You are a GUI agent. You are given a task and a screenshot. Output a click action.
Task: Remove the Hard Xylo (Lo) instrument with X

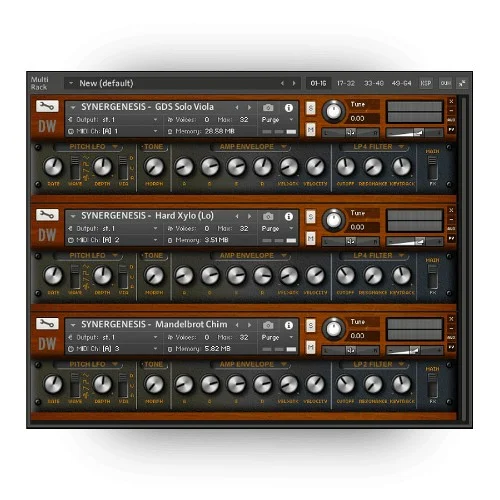click(x=451, y=210)
